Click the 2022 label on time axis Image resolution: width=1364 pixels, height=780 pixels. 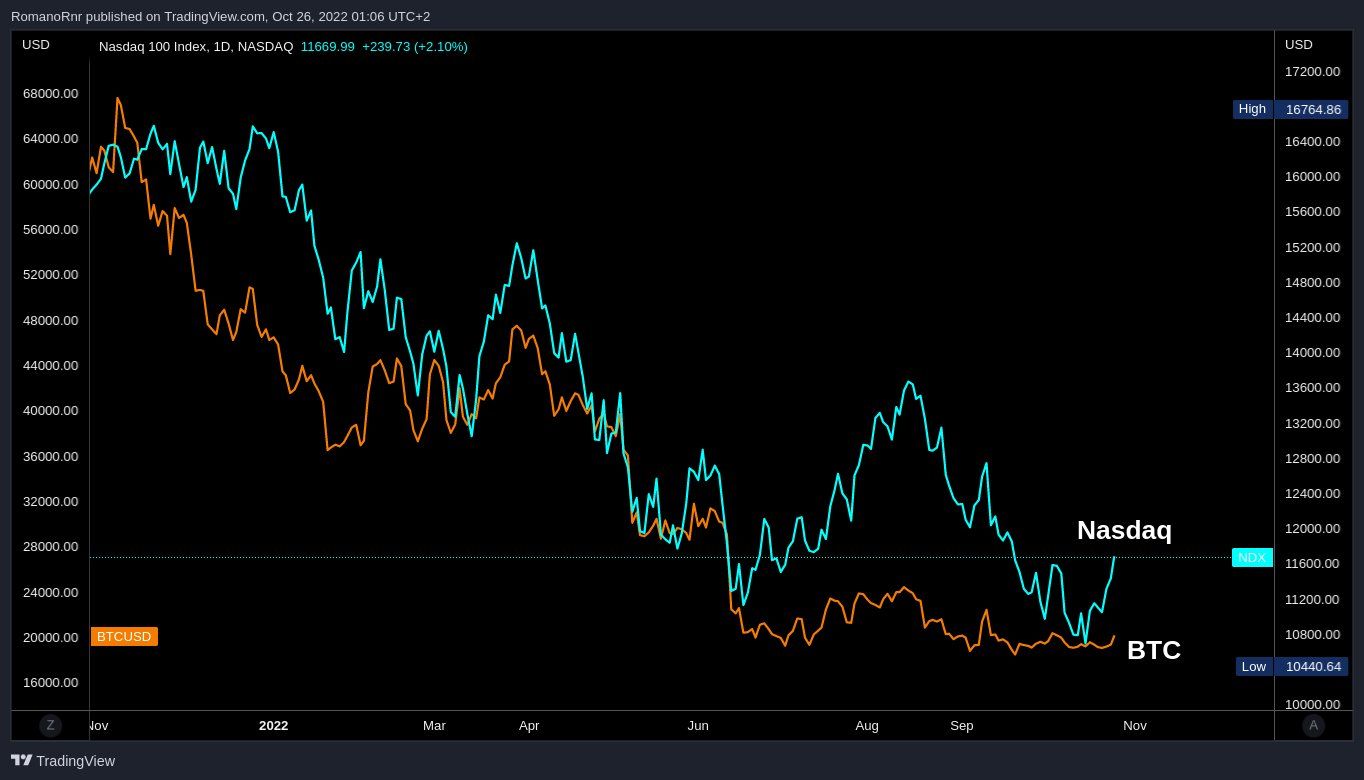(x=273, y=726)
